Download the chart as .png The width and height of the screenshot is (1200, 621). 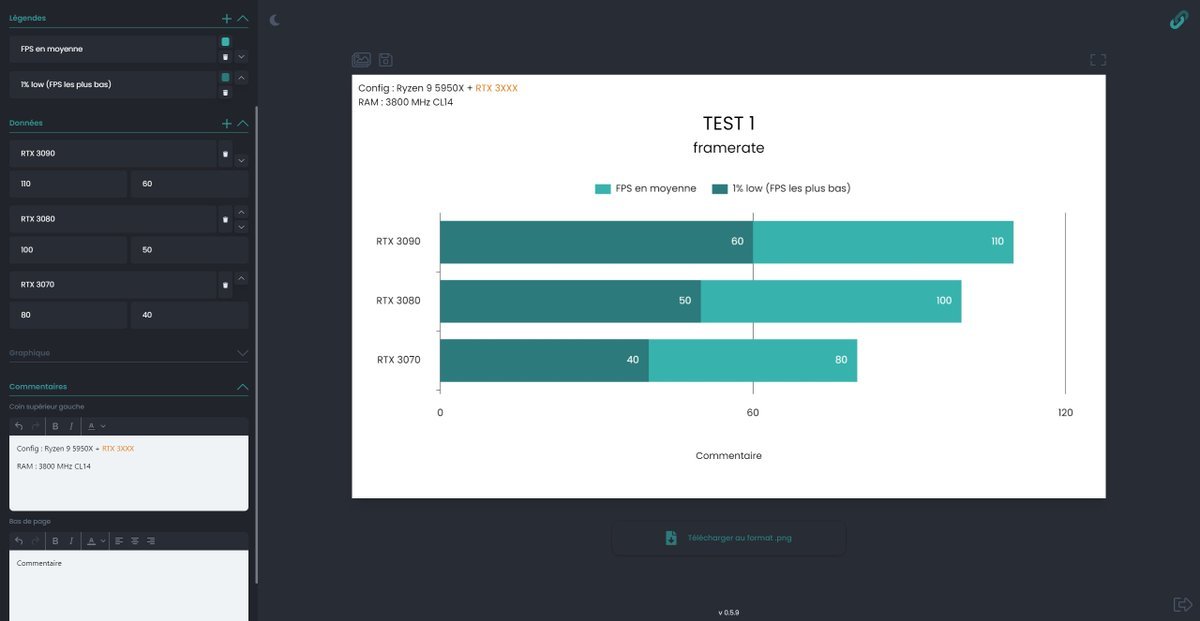tap(729, 538)
